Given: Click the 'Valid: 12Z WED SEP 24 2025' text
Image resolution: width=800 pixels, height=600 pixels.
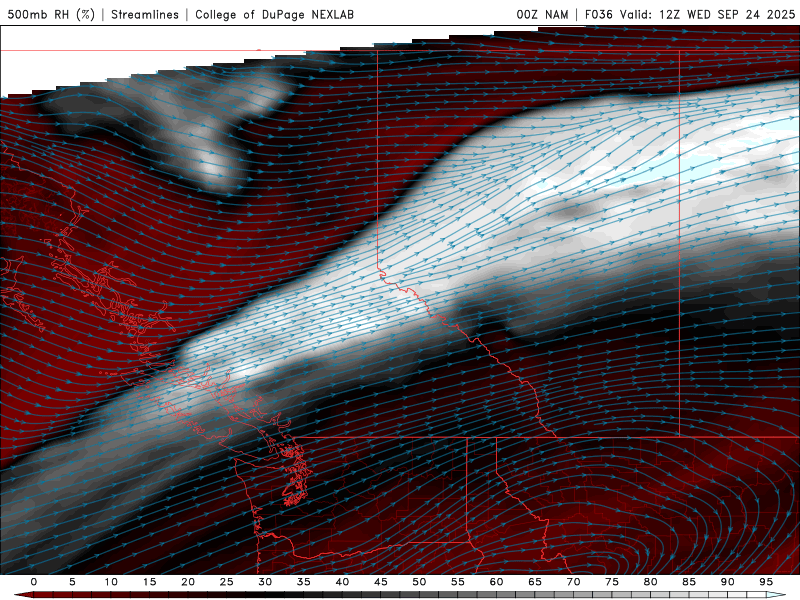Looking at the screenshot, I should pyautogui.click(x=708, y=14).
